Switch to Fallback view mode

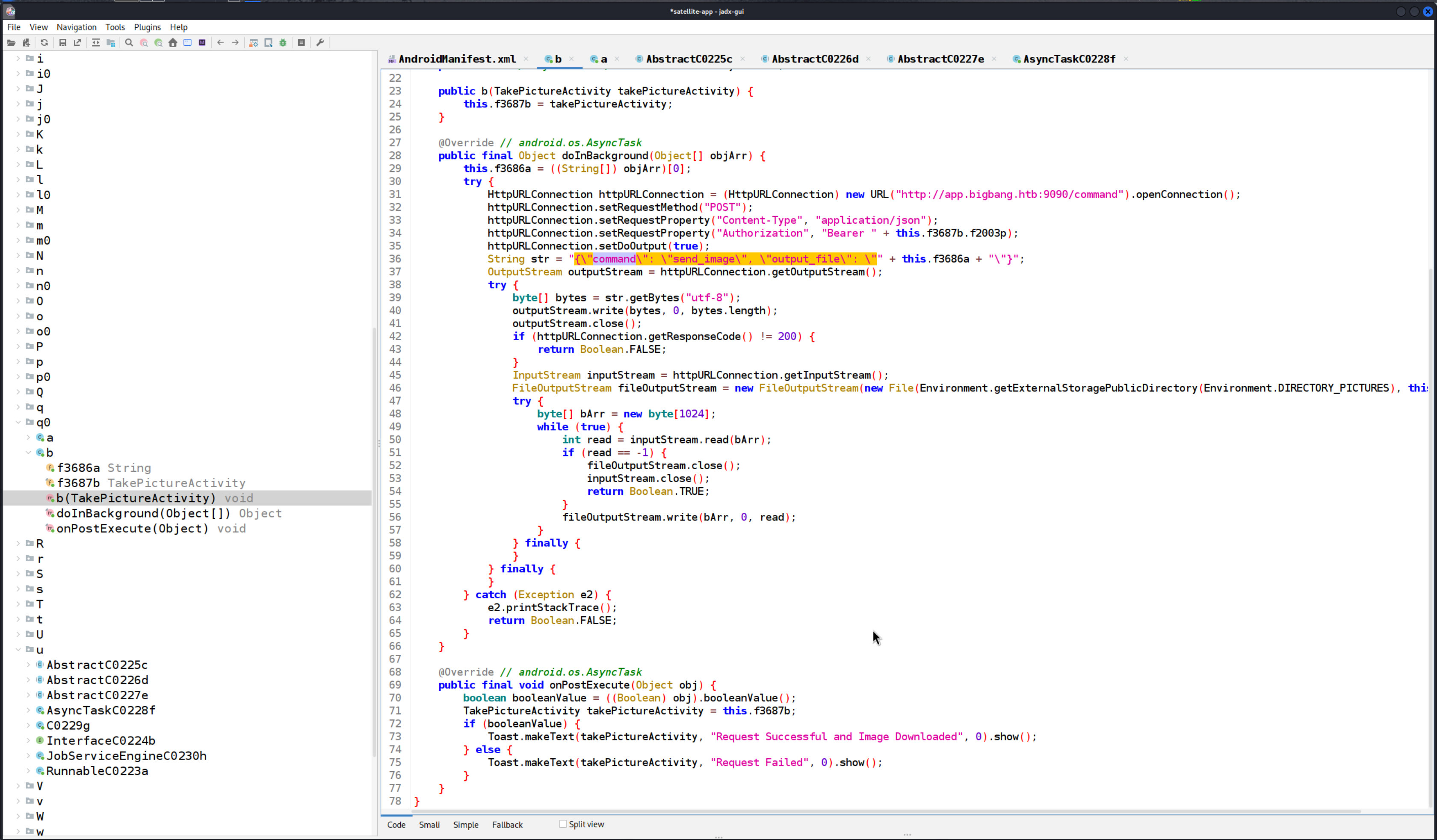(x=507, y=825)
